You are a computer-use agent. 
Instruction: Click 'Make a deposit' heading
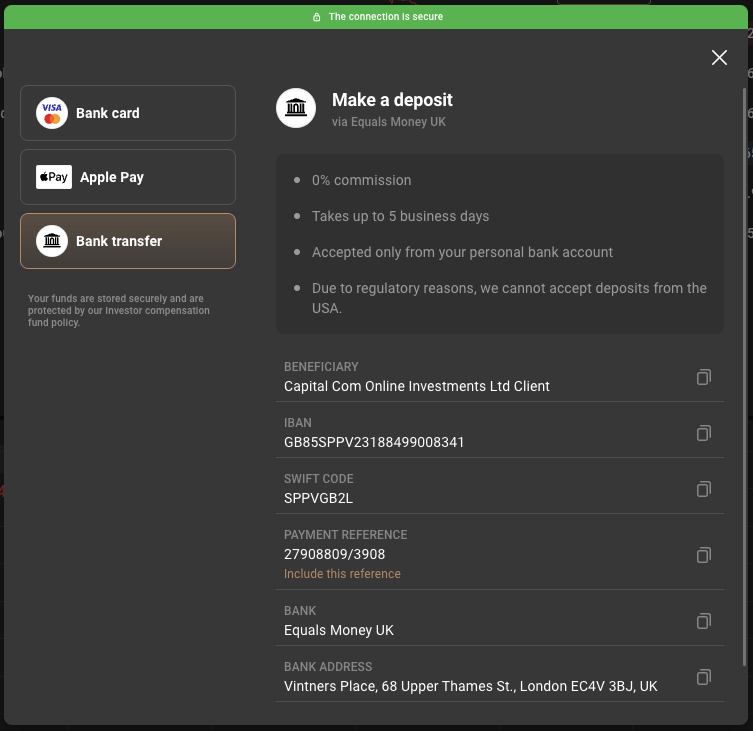pyautogui.click(x=392, y=100)
